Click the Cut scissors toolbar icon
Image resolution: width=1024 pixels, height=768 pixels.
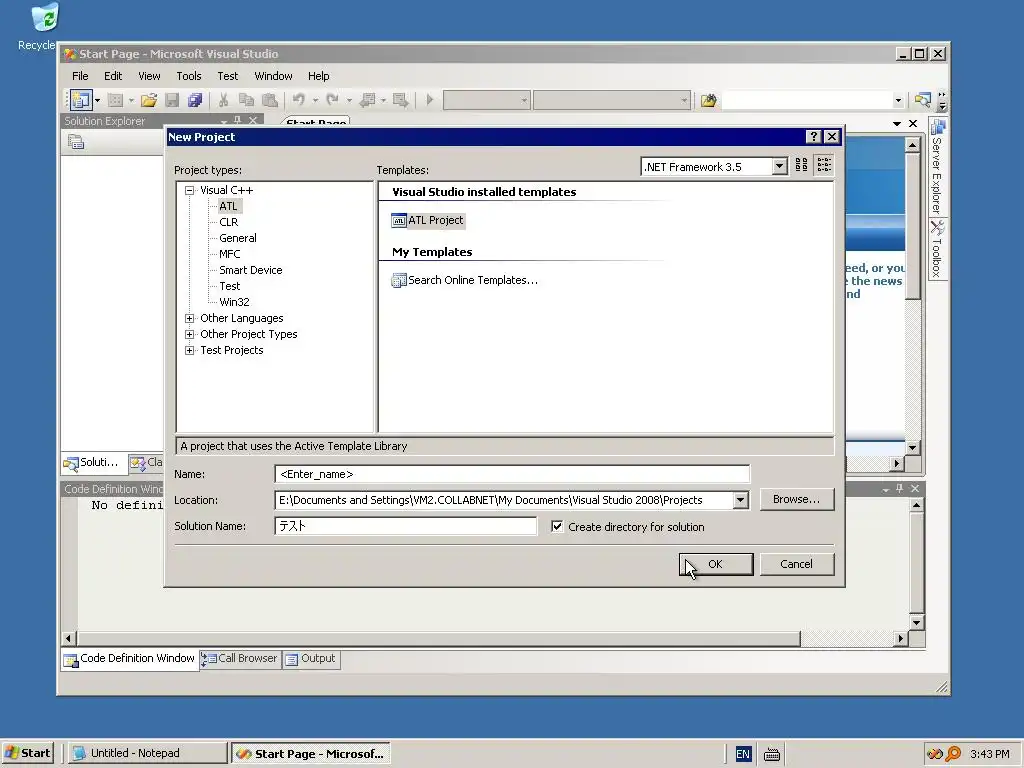(x=223, y=100)
